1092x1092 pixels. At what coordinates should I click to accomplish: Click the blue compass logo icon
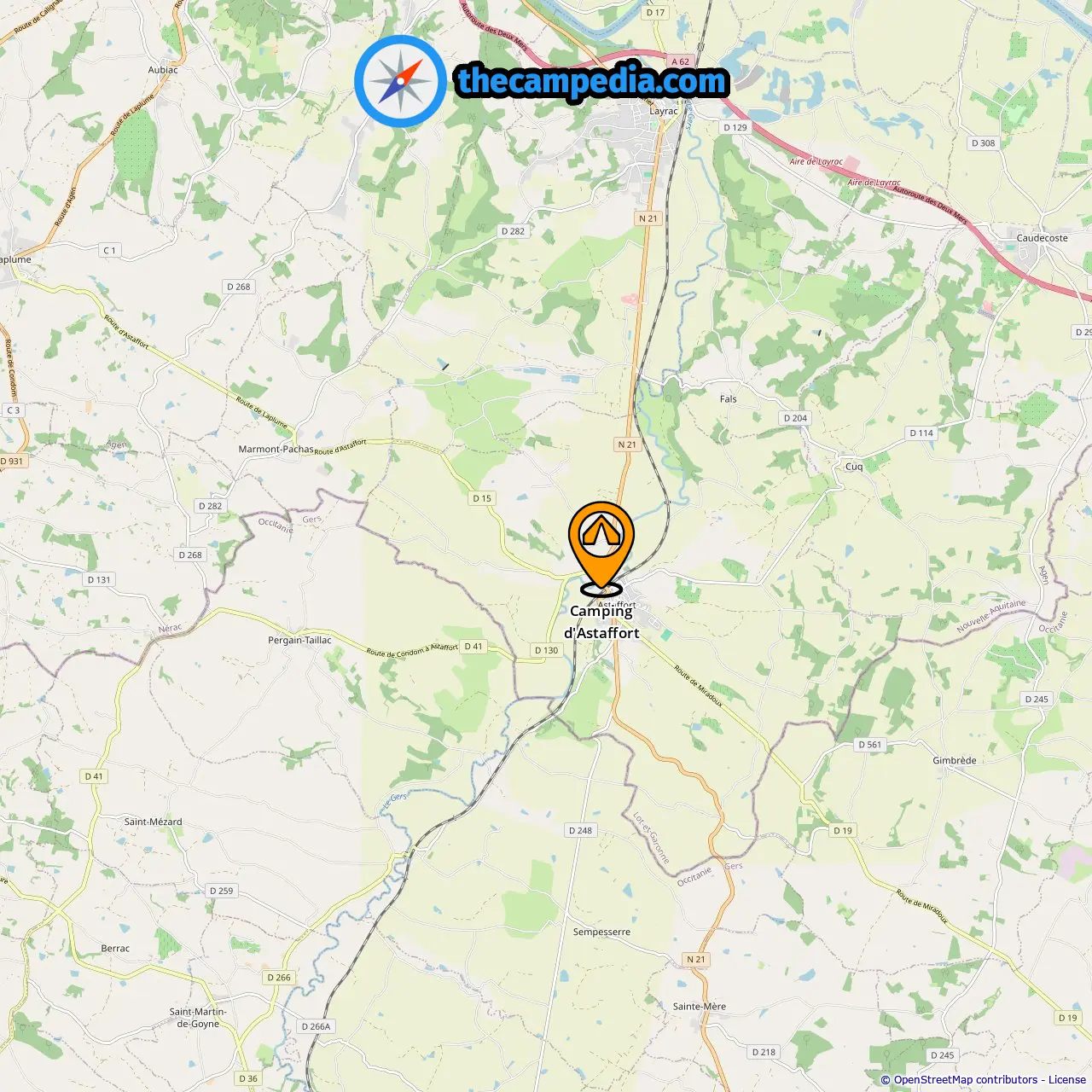pyautogui.click(x=400, y=81)
